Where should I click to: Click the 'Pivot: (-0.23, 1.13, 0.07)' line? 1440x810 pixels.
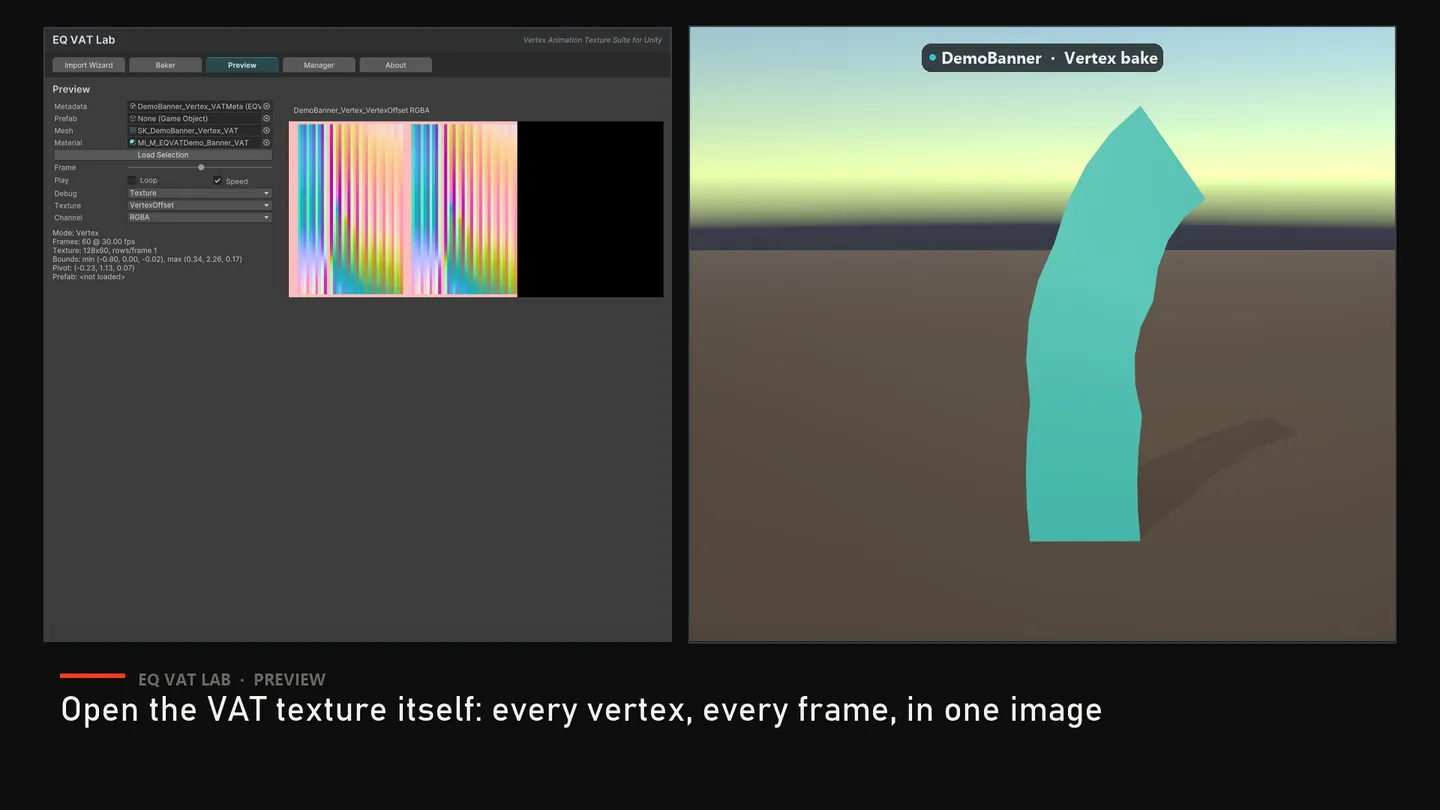pyautogui.click(x=93, y=268)
